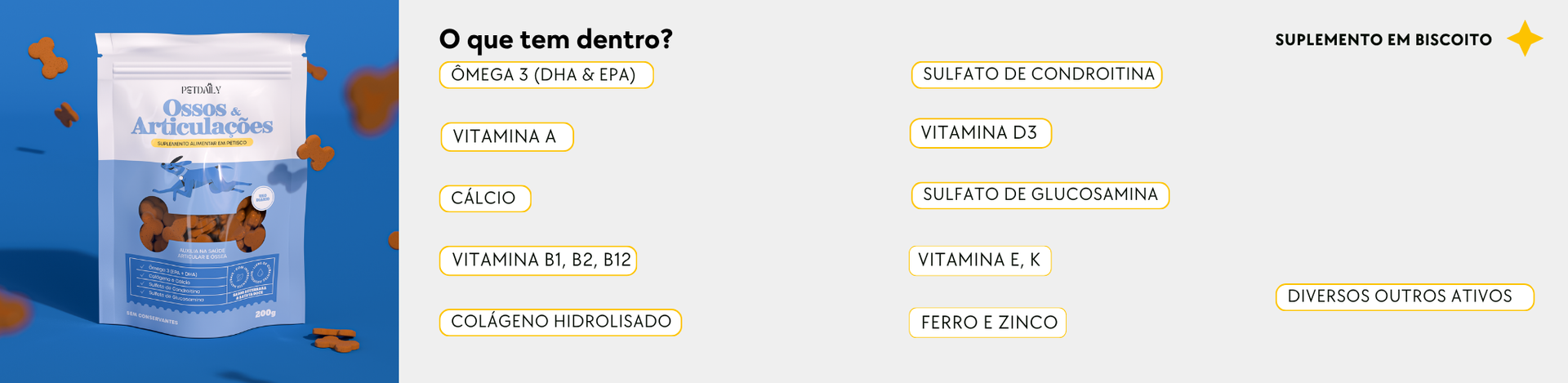1568x383 pixels.
Task: Click the yellow four-pointed star icon
Action: [1524, 38]
